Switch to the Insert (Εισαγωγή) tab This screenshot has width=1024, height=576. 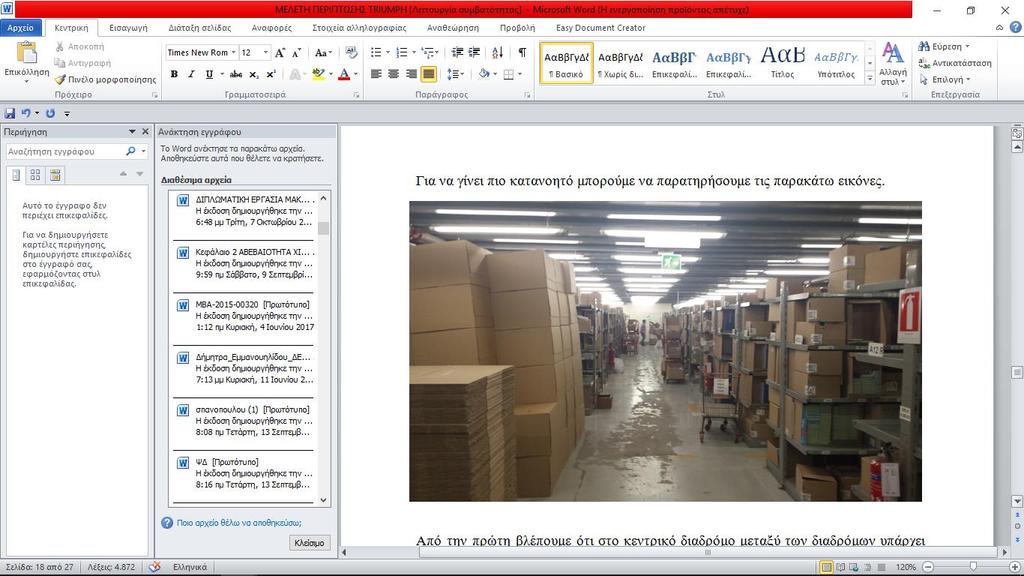128,27
